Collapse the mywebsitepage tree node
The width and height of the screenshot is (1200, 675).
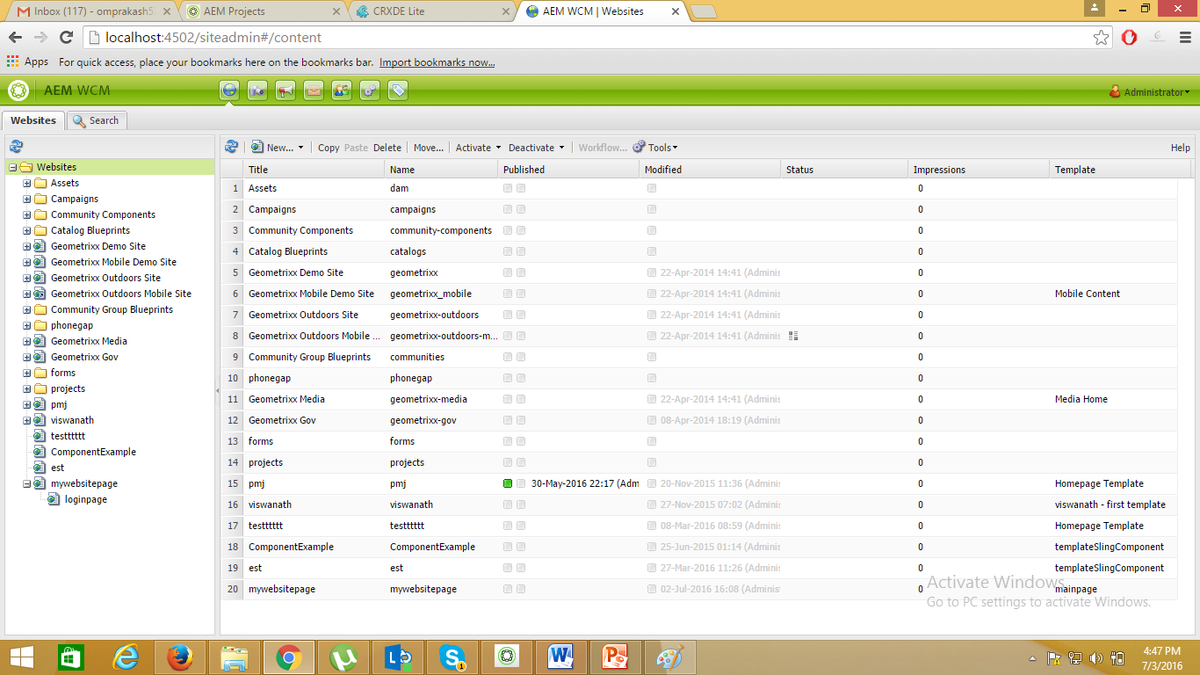(x=26, y=483)
